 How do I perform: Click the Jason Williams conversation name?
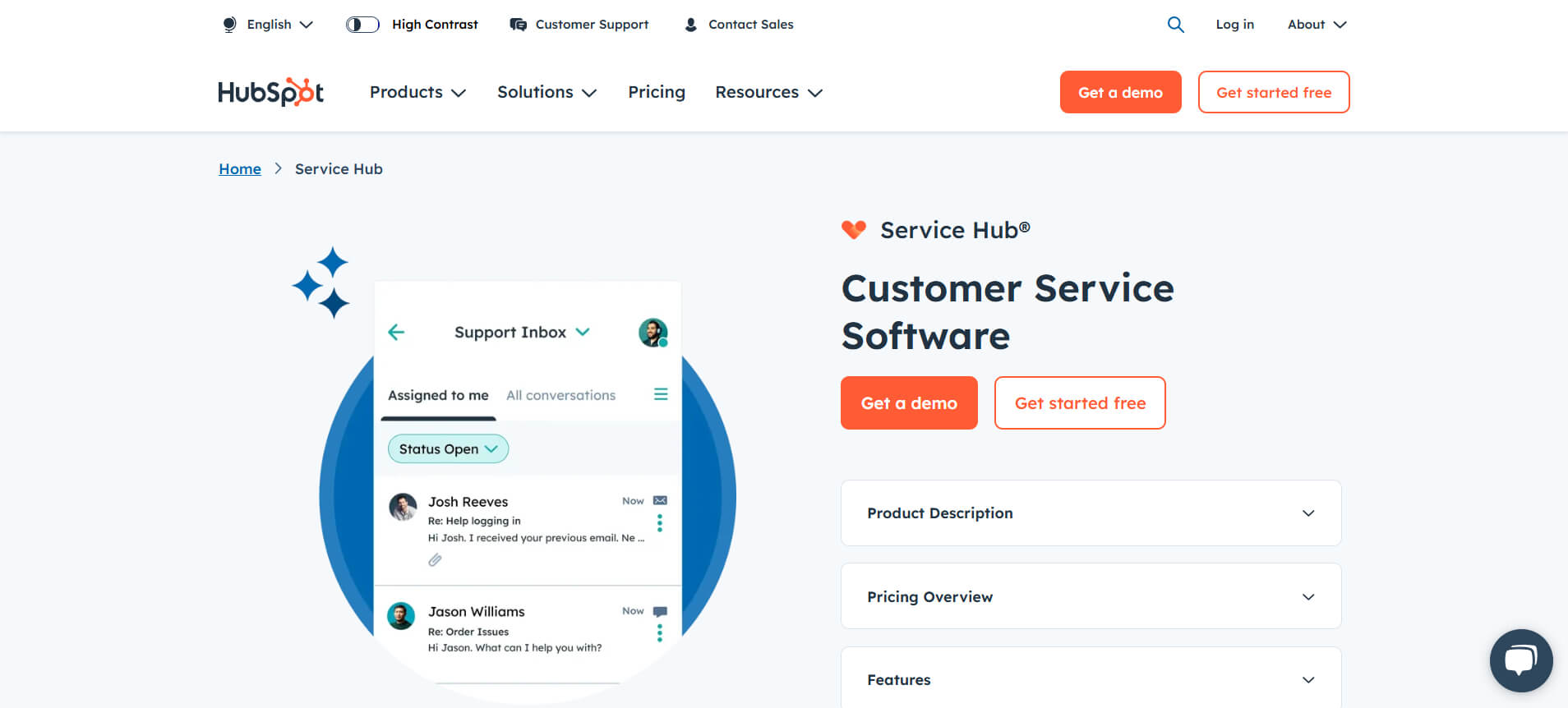(477, 612)
